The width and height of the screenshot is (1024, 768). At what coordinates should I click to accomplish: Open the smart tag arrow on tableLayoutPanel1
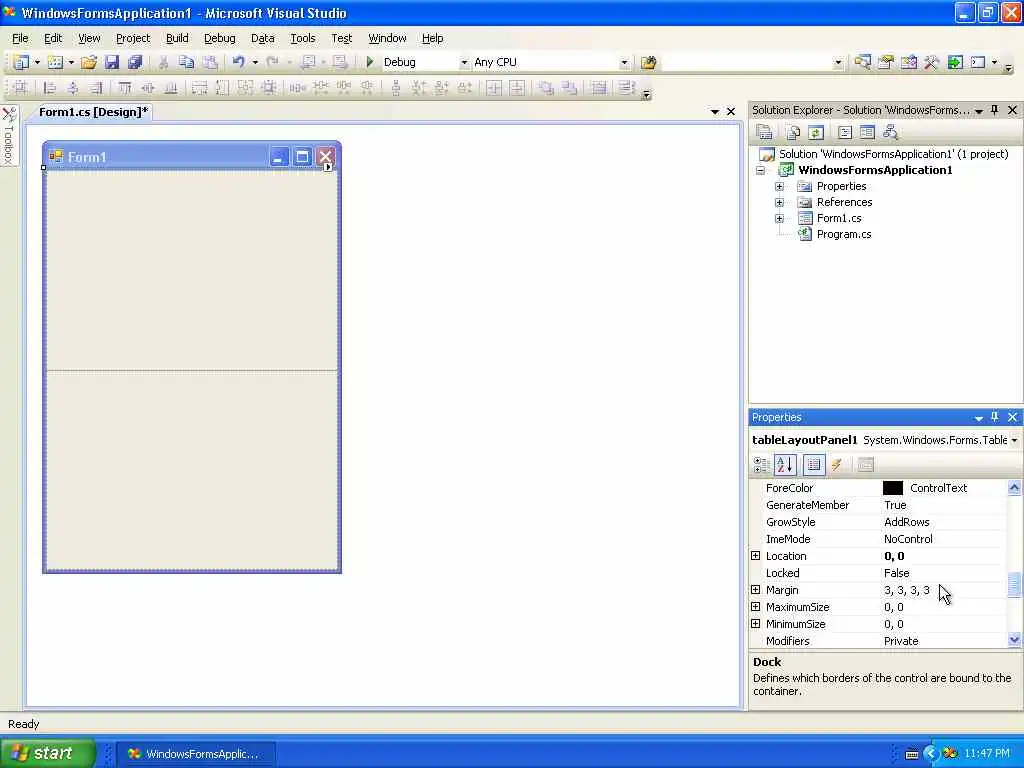(328, 167)
